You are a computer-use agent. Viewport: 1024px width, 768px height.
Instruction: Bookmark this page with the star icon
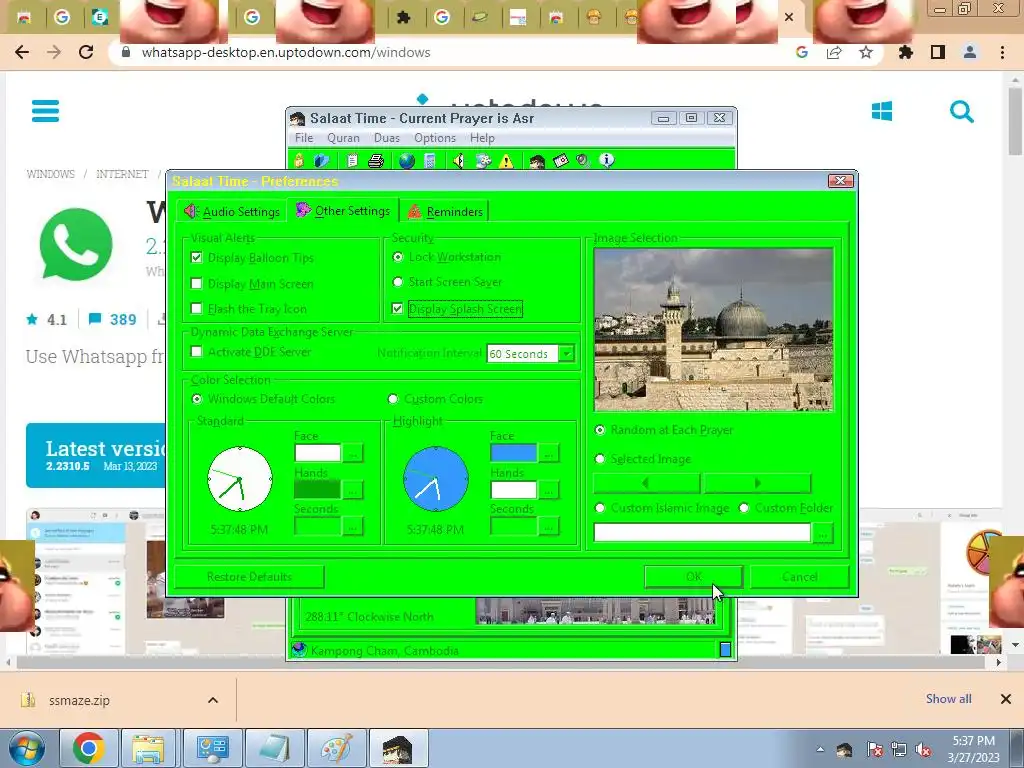pos(866,52)
